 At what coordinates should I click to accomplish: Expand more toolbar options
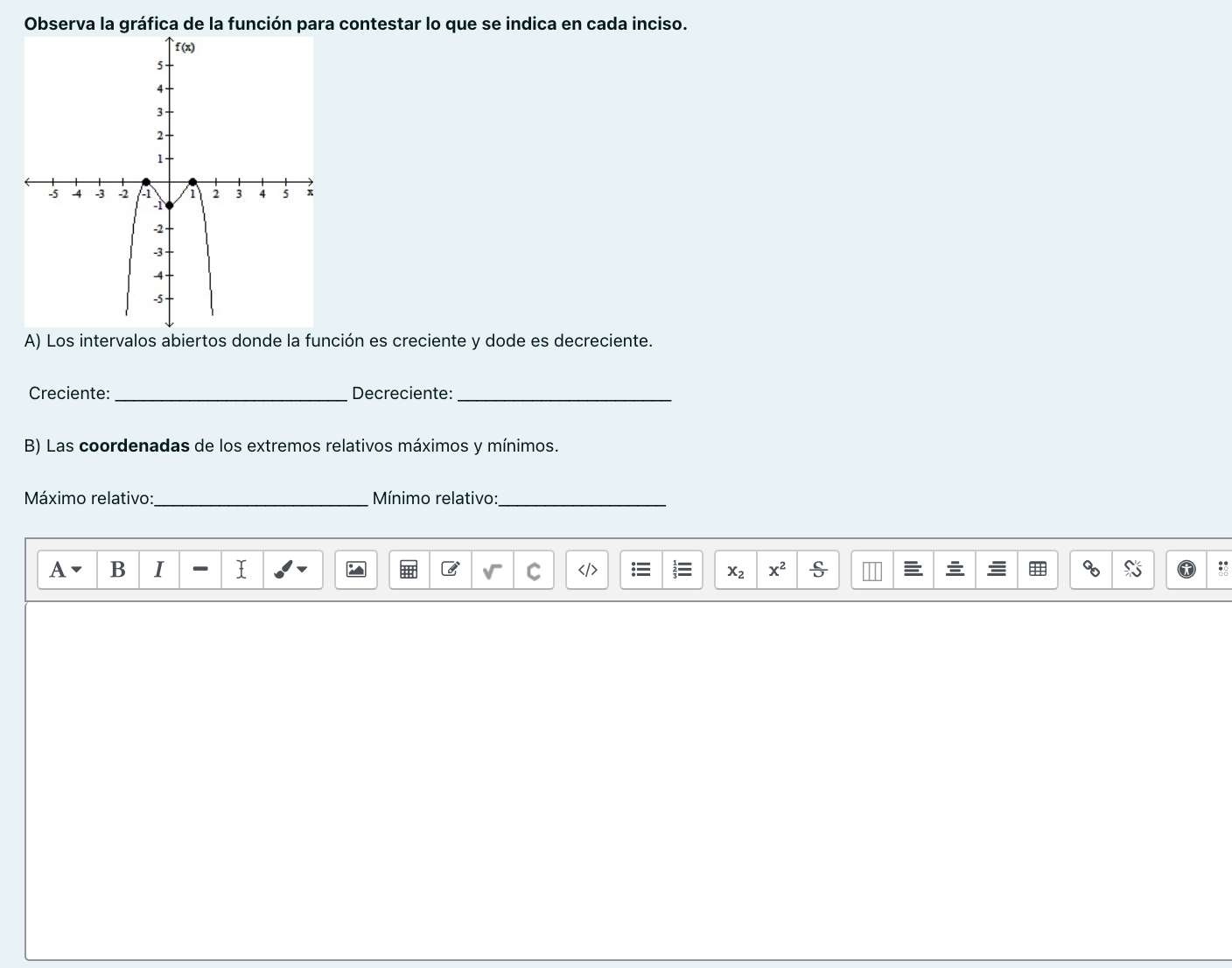[x=1224, y=570]
